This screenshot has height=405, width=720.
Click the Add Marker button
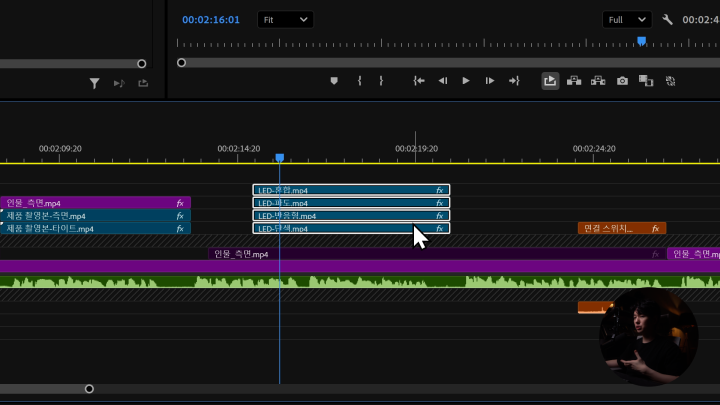(335, 81)
